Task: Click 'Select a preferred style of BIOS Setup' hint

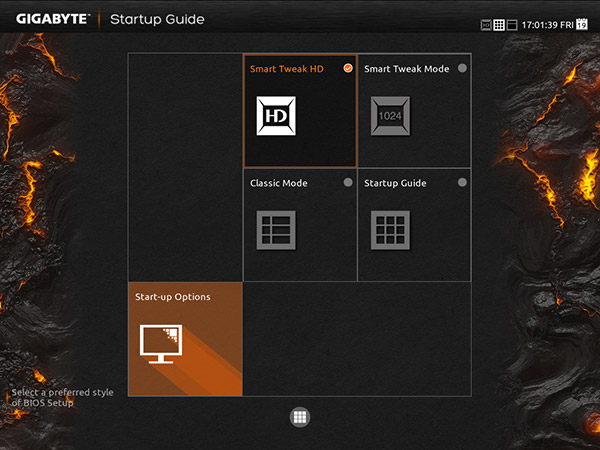Action: click(x=62, y=398)
